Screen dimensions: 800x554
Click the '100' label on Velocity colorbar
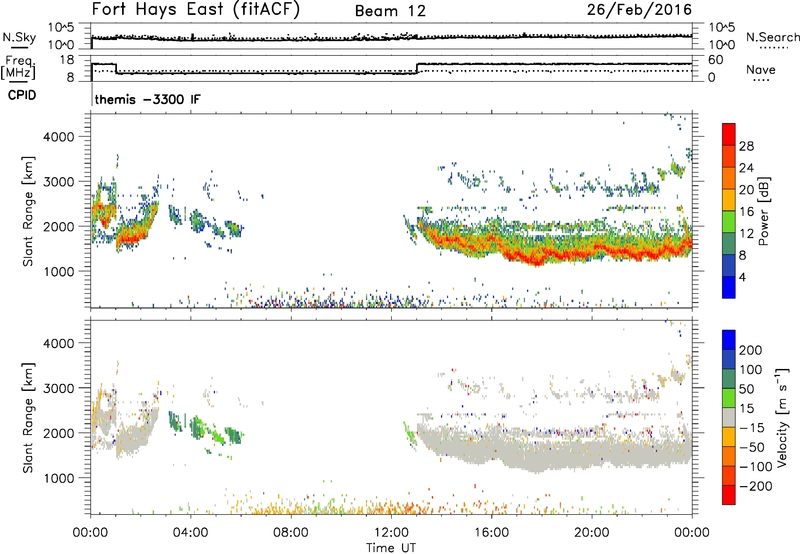751,369
